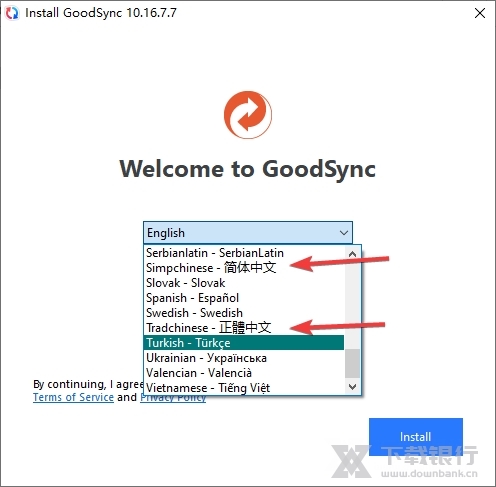Screen dimensions: 496x487
Task: Click the blue Install button
Action: point(416,437)
